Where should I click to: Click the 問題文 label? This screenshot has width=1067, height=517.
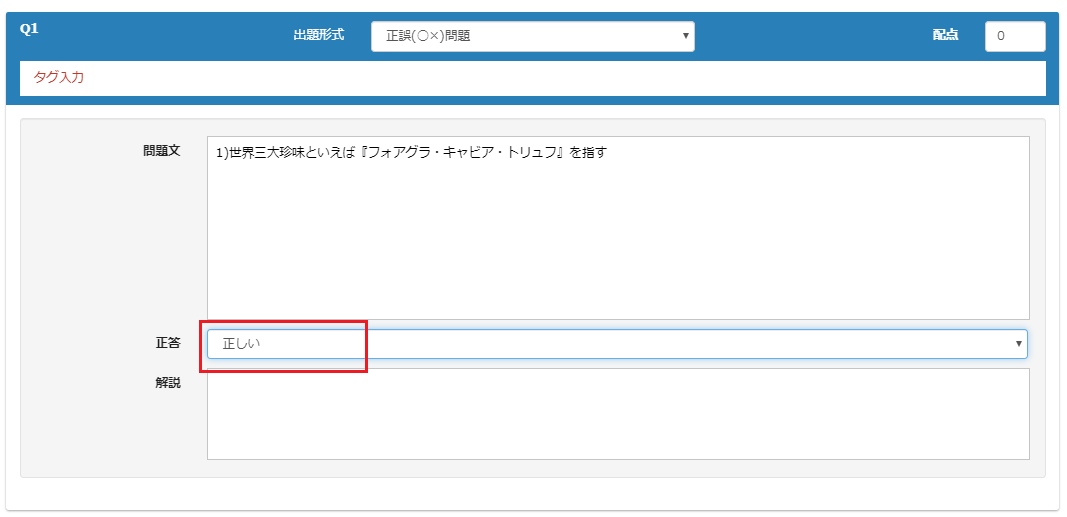tap(161, 151)
